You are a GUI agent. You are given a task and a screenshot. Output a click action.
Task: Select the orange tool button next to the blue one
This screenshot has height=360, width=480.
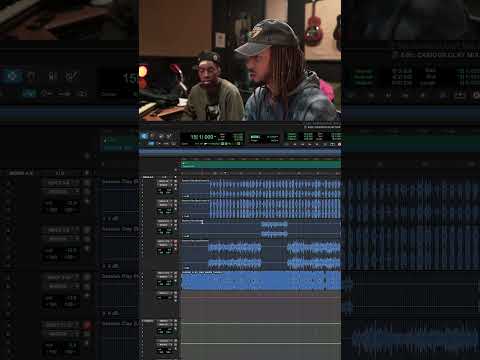[152, 136]
